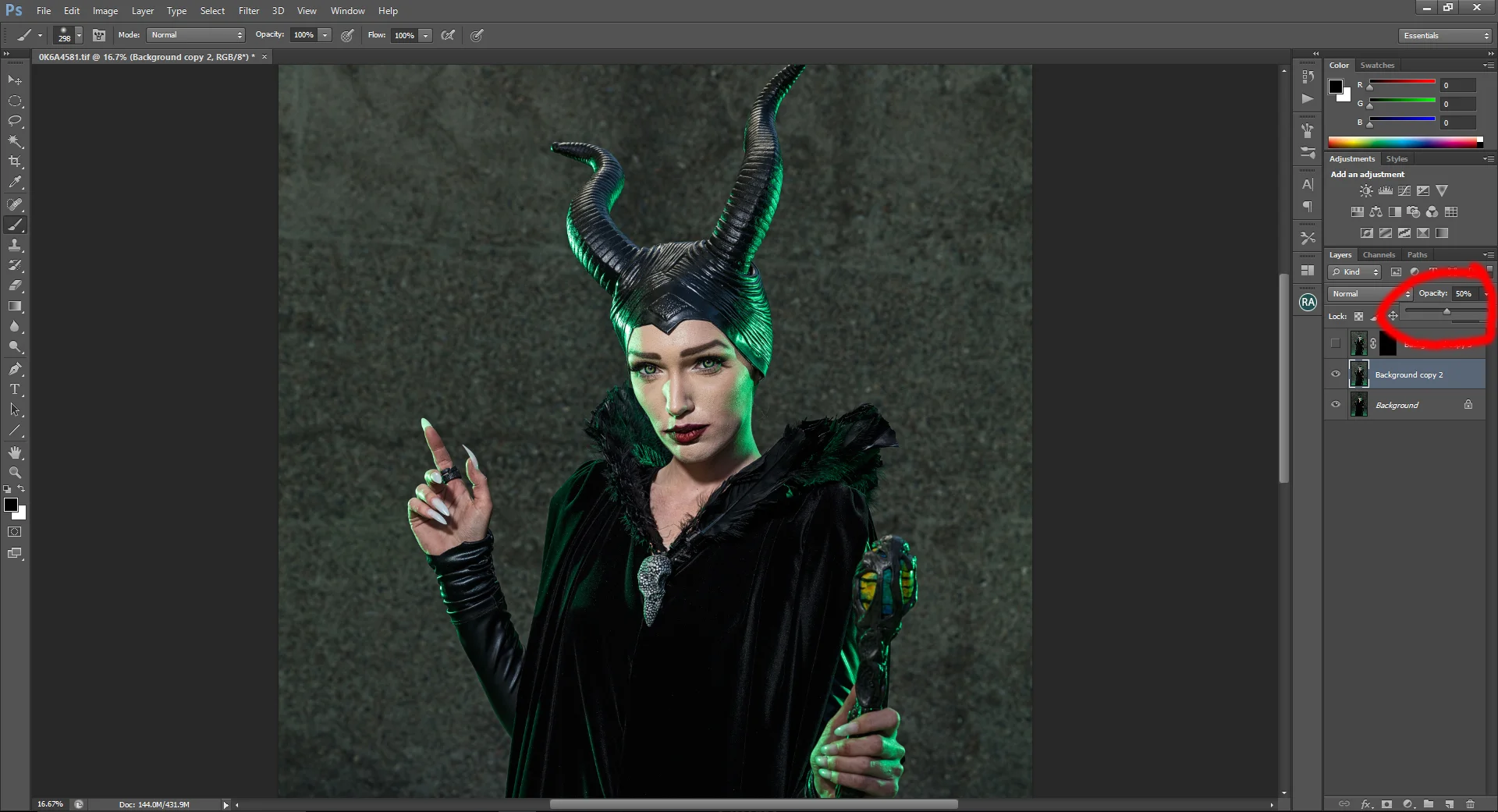Select the Dodge tool

15,346
